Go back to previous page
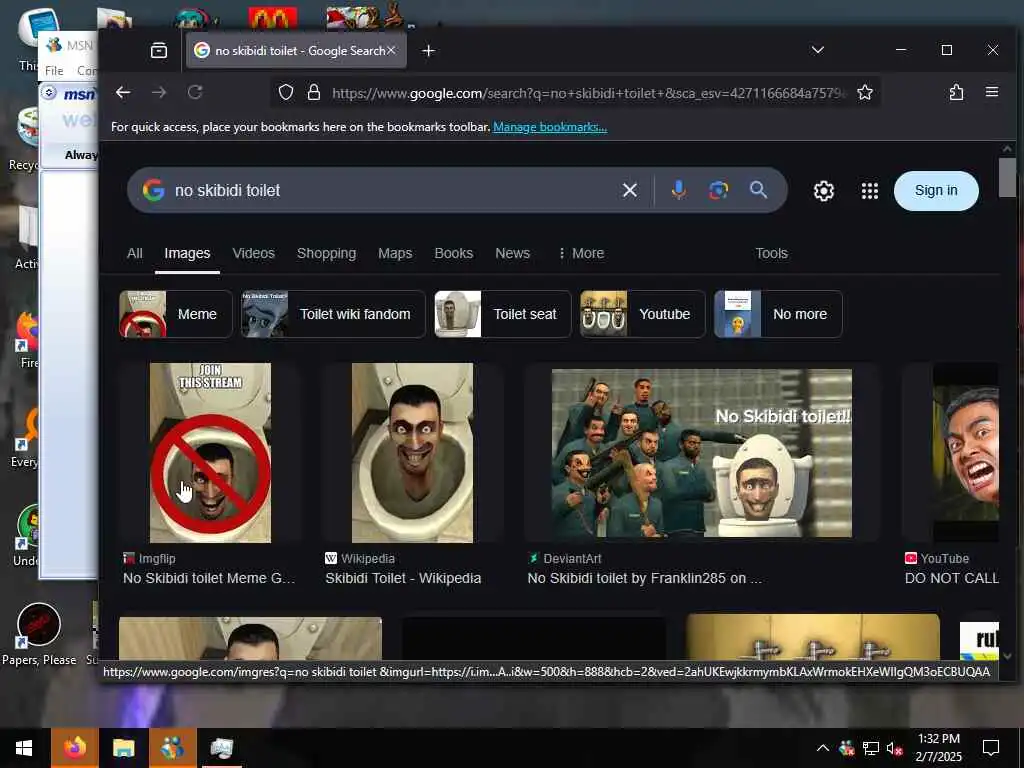 pos(123,92)
